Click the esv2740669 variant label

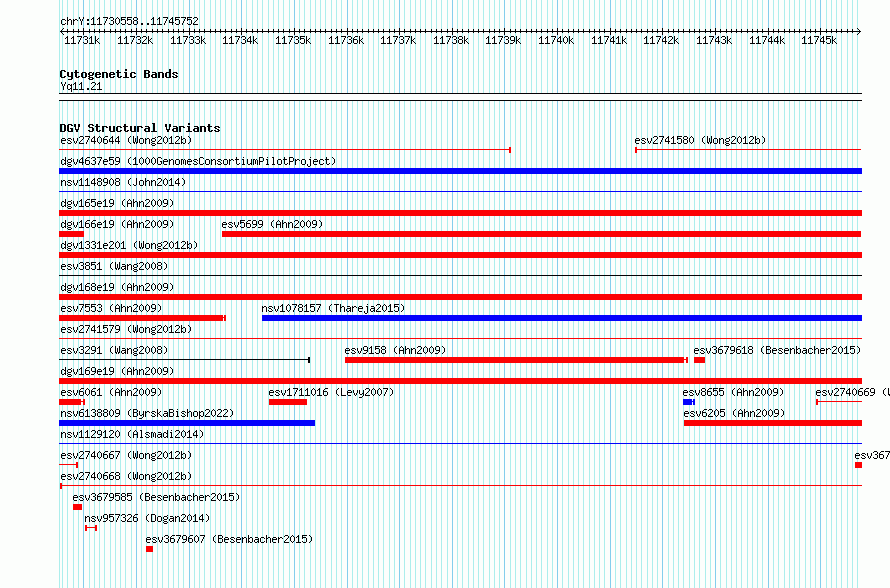click(852, 392)
